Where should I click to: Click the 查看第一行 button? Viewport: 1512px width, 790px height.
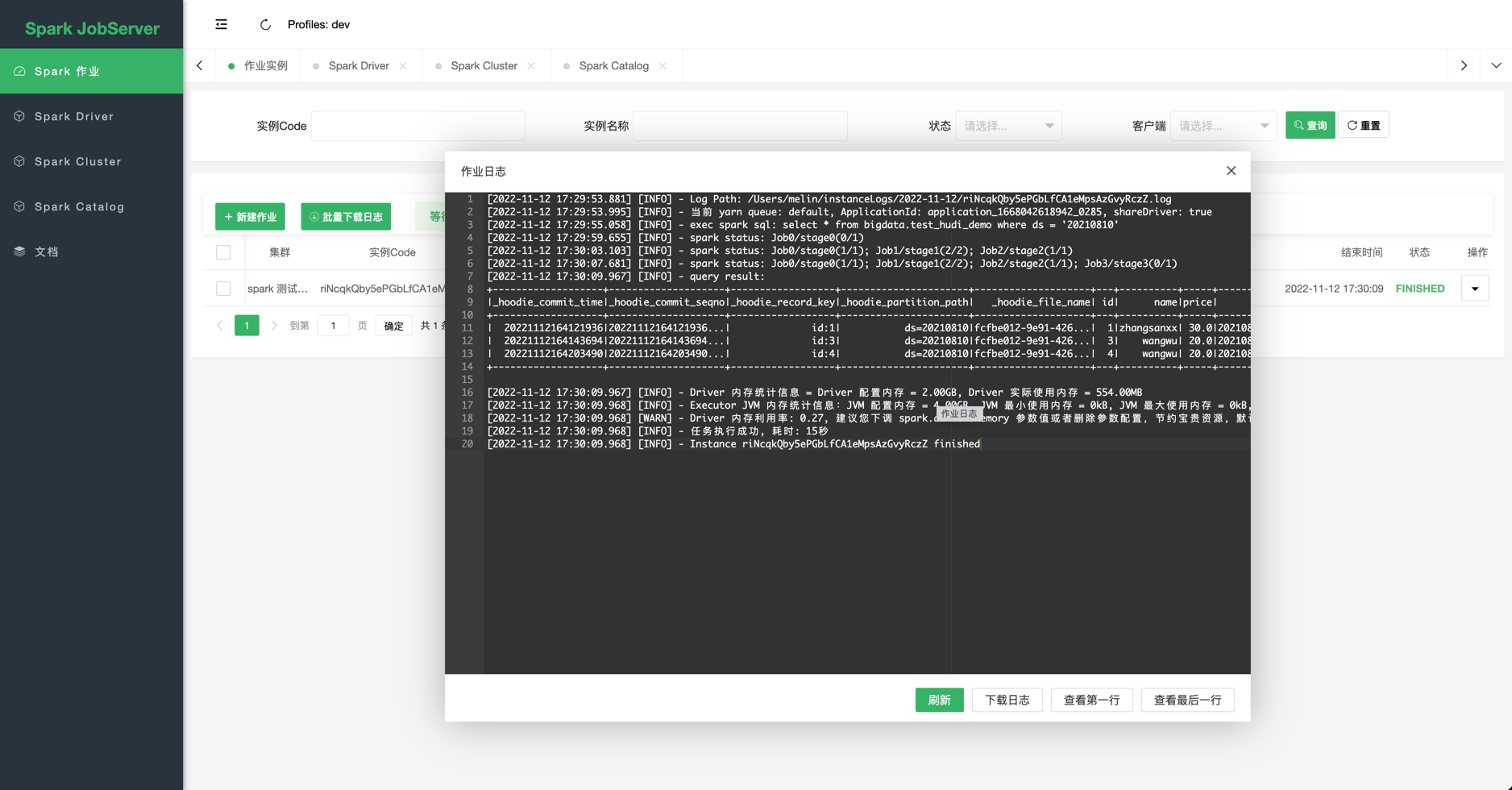(x=1091, y=700)
